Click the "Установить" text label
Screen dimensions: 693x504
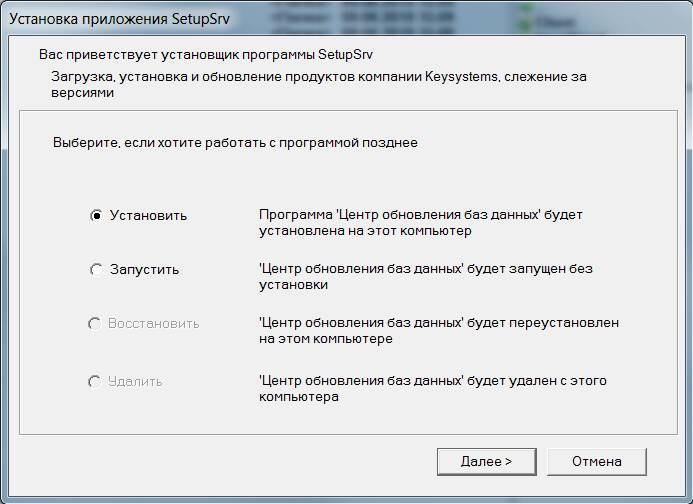(148, 215)
